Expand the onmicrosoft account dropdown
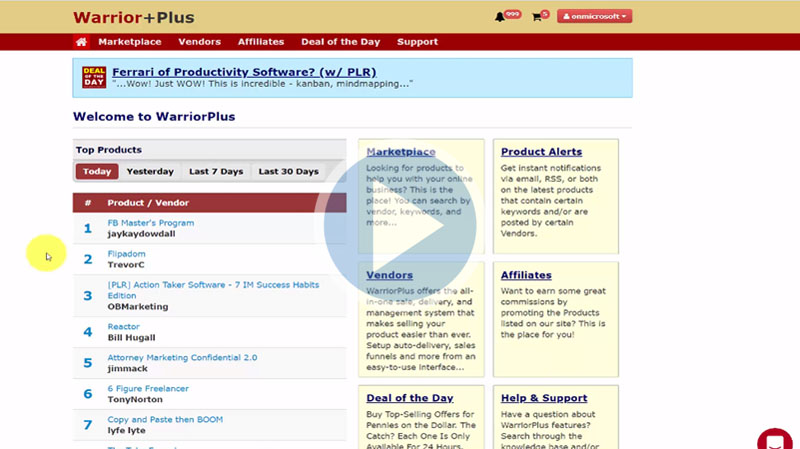 tap(594, 17)
